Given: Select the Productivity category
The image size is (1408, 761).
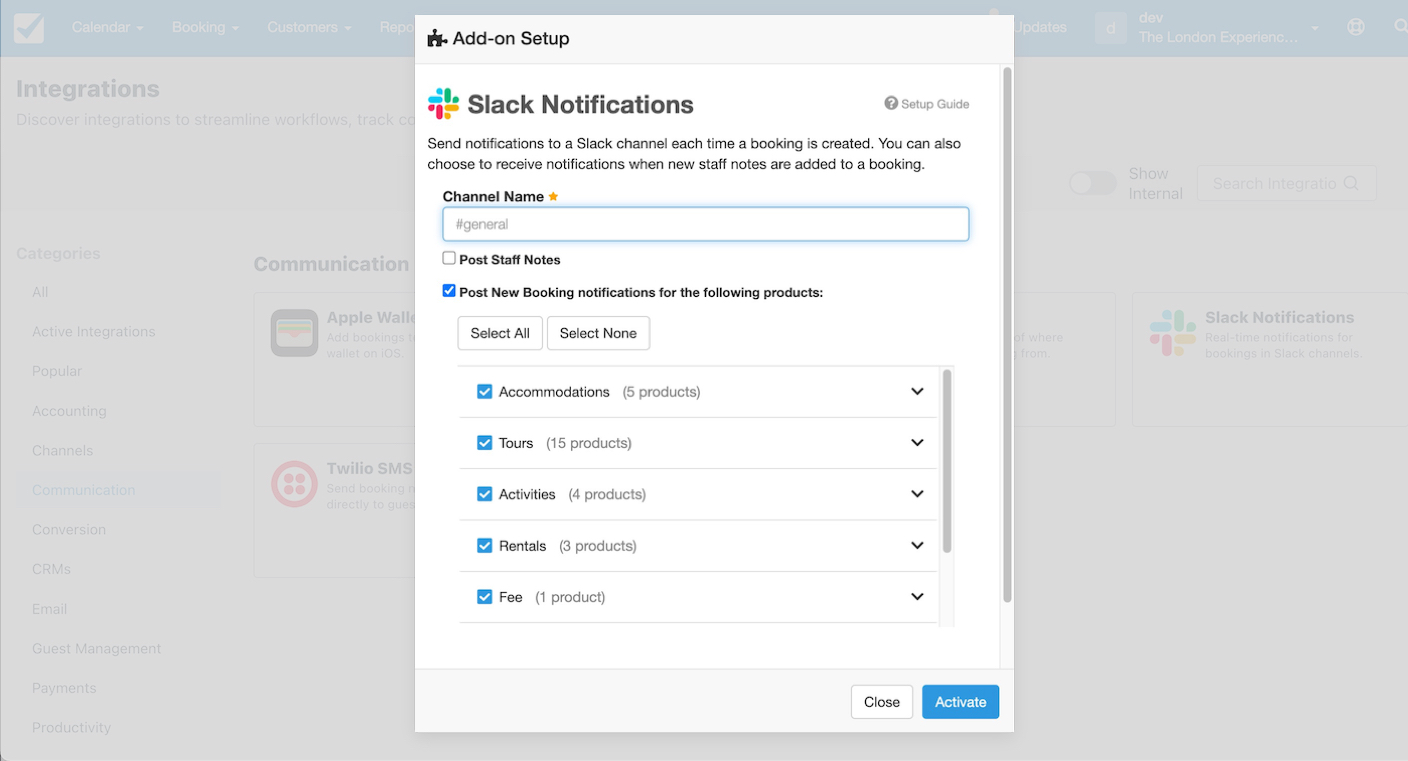Looking at the screenshot, I should tap(71, 728).
